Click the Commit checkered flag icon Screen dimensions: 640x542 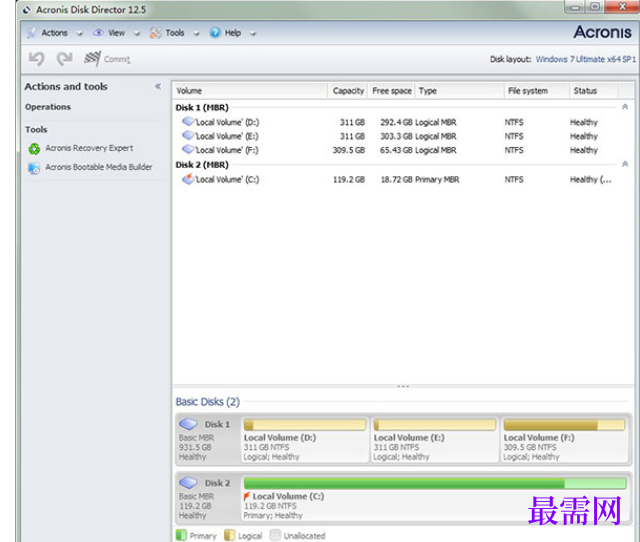pos(92,59)
